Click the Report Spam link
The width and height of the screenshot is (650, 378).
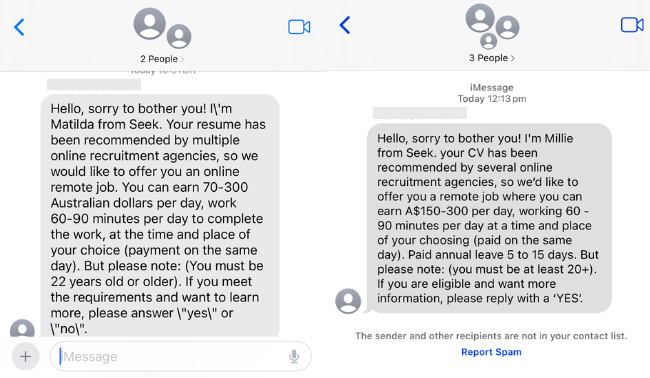(491, 352)
